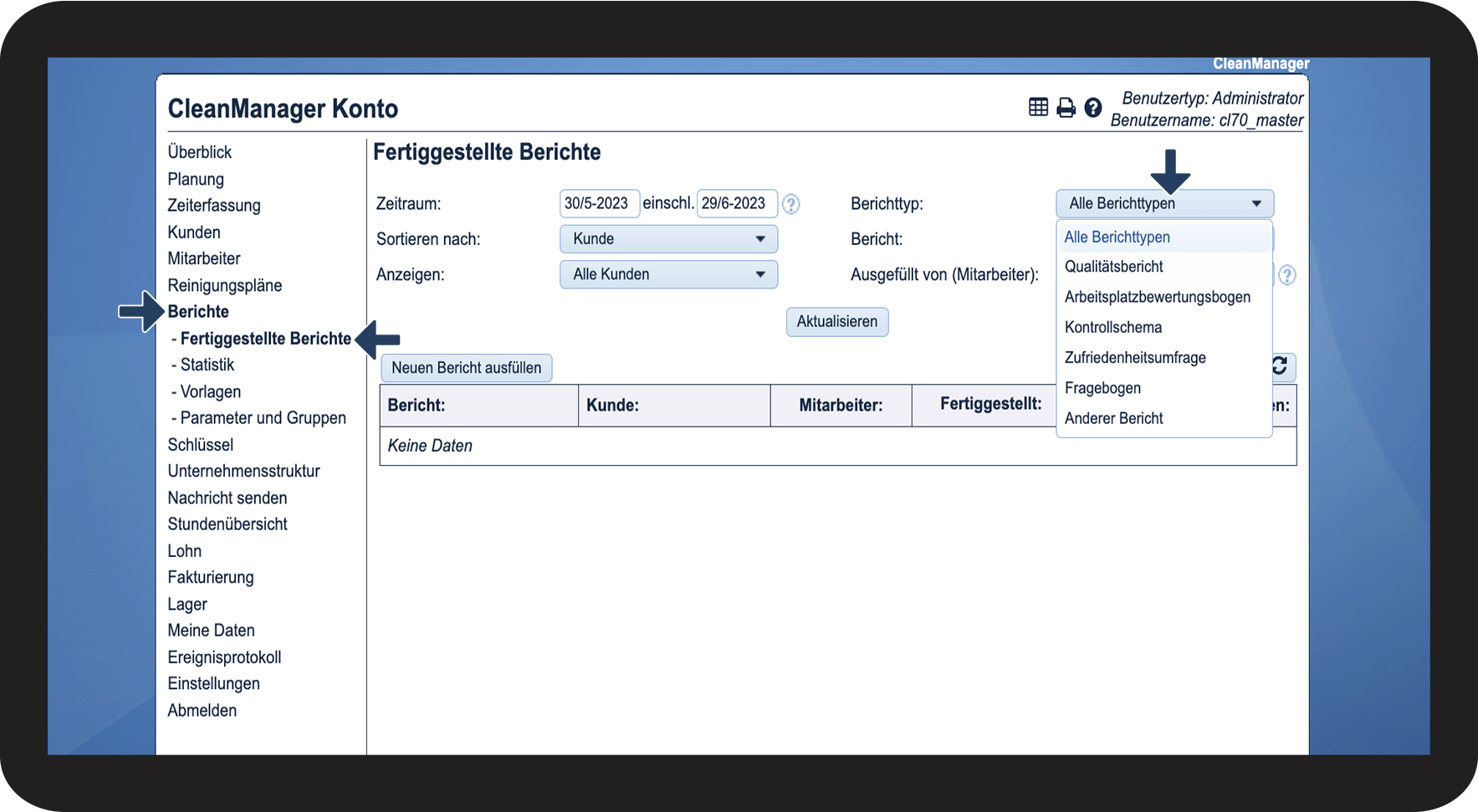Click the Mitarbeiter: column header
Image resolution: width=1478 pixels, height=812 pixels.
pos(841,406)
